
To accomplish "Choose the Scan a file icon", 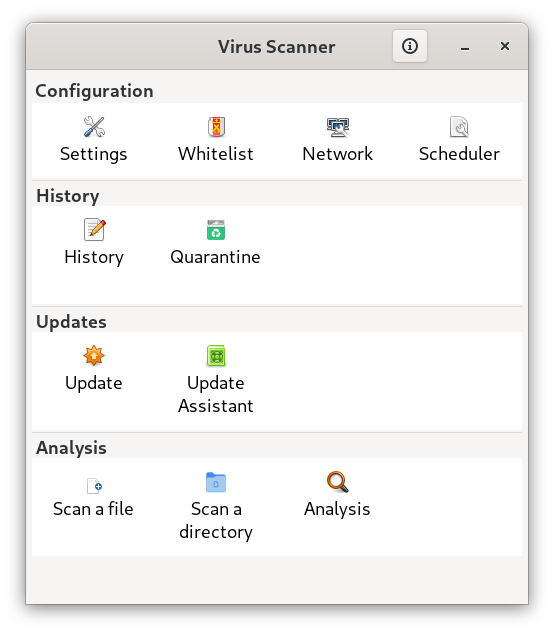I will [94, 486].
